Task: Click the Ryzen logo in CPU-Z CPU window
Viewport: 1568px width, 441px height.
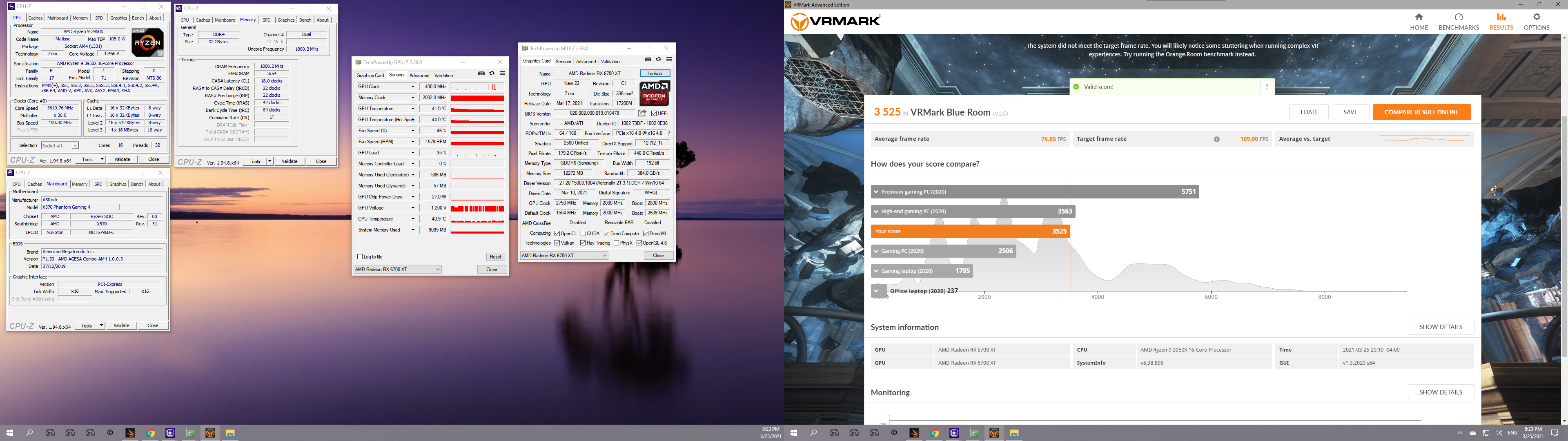Action: tap(147, 42)
